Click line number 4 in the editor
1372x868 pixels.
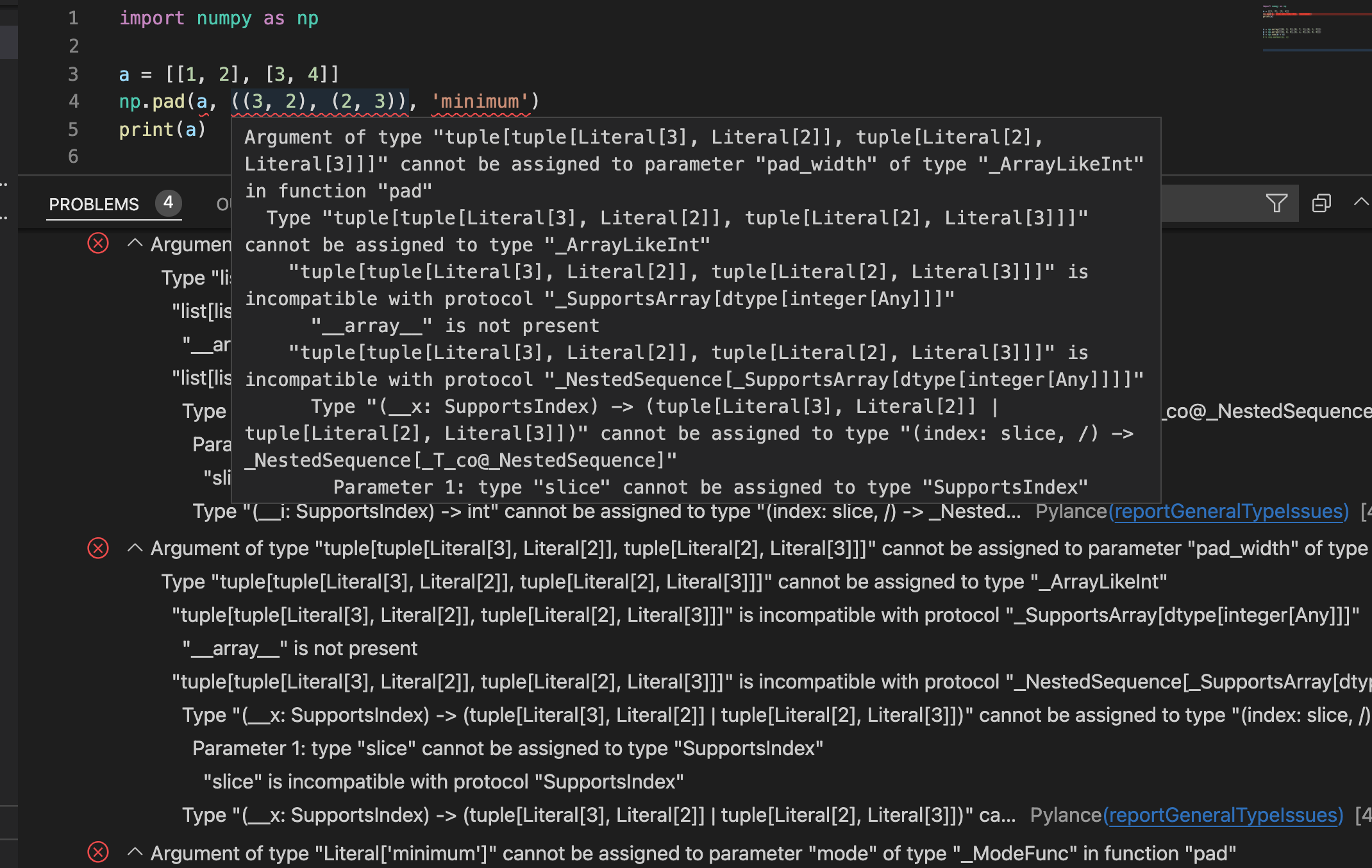point(73,101)
